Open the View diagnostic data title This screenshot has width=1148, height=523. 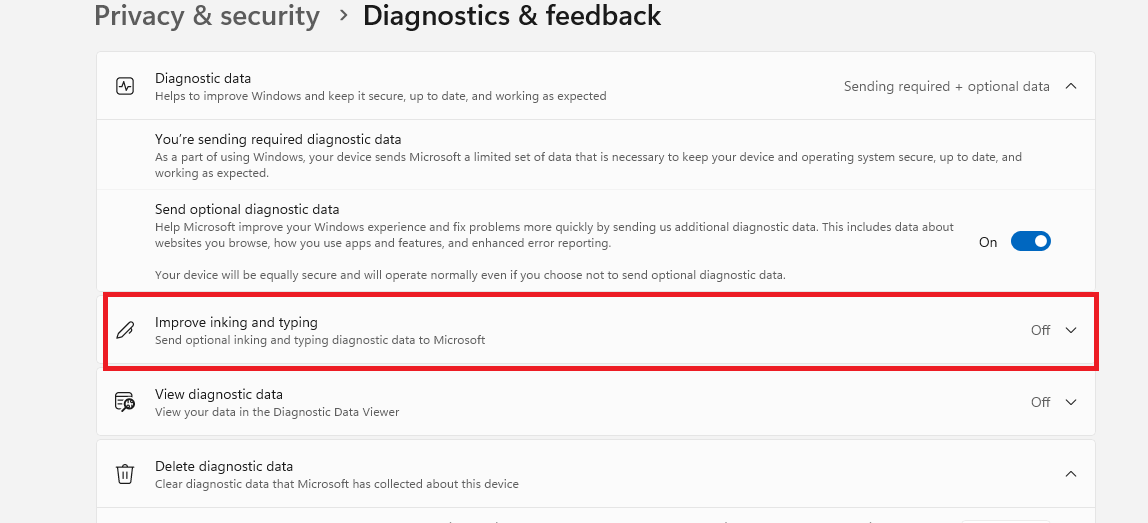click(x=219, y=394)
